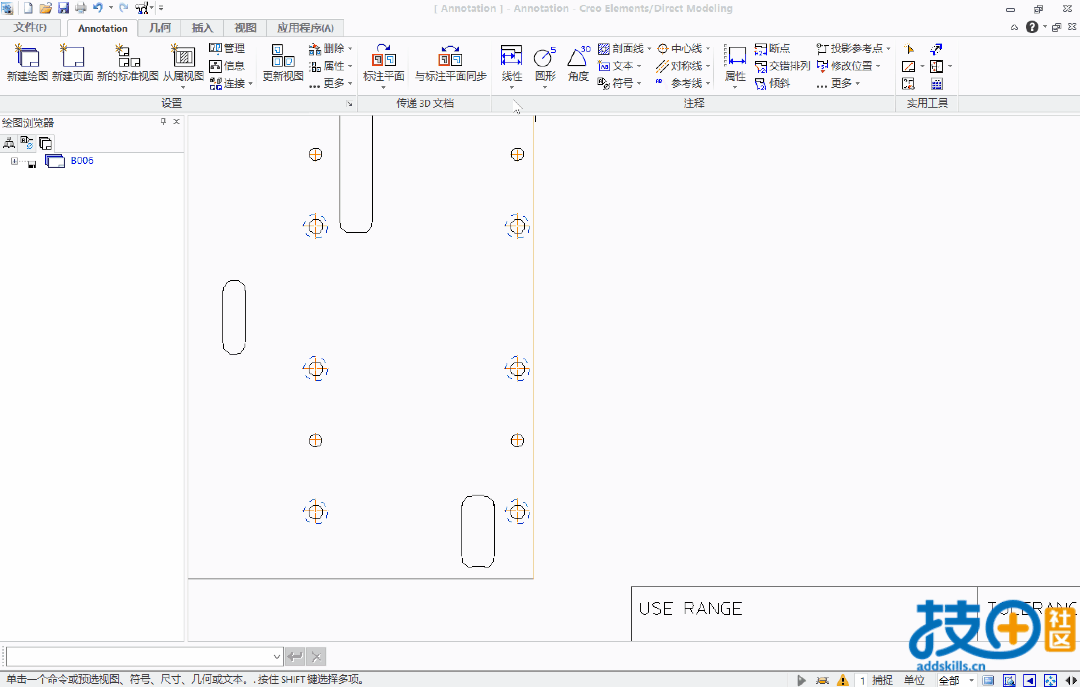Click the 新的标准视图 (New Standard View) icon
This screenshot has height=687, width=1080.
[127, 57]
